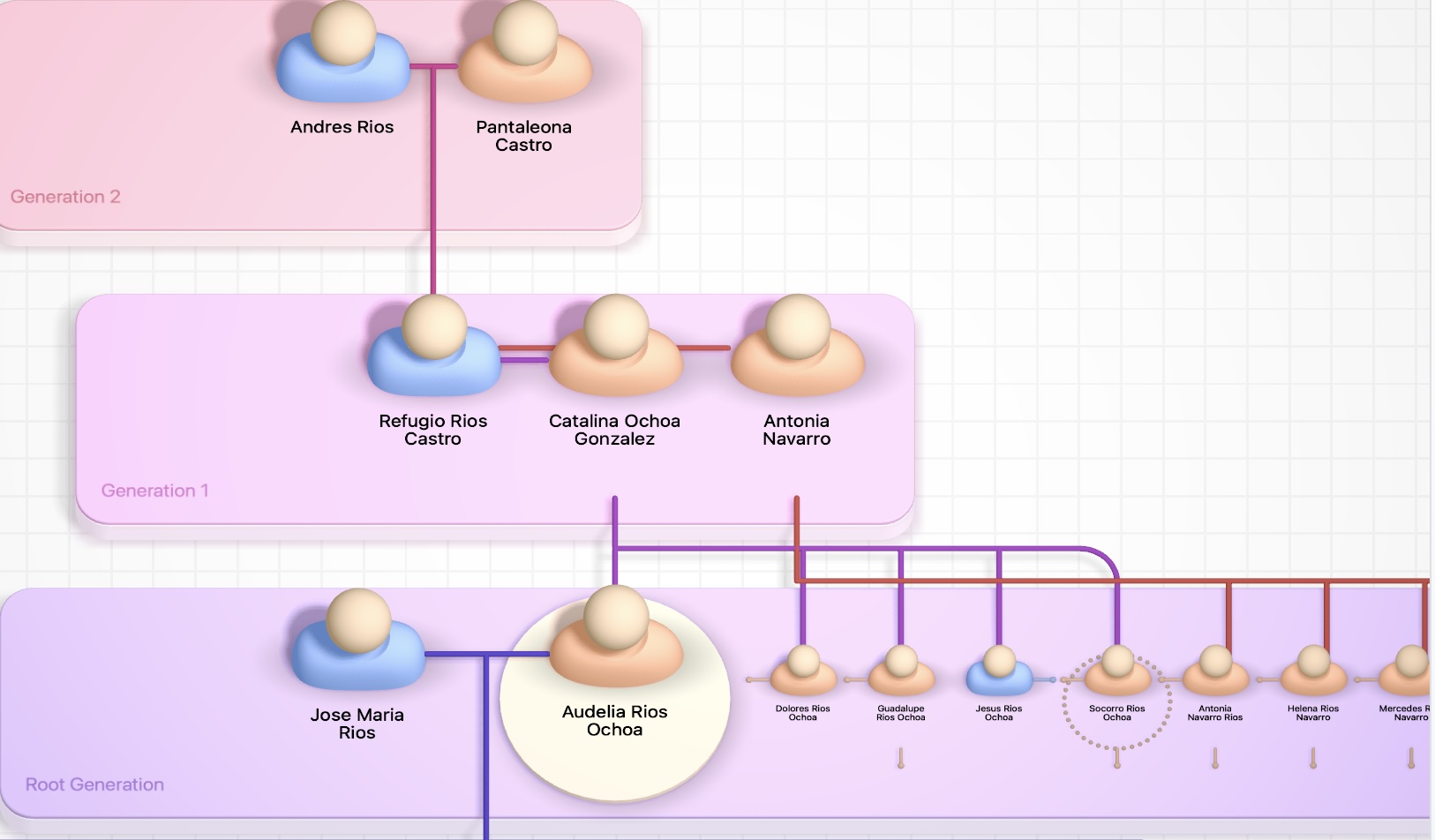This screenshot has height=840, width=1435.
Task: Click the Generation 2 label
Action: tap(65, 197)
